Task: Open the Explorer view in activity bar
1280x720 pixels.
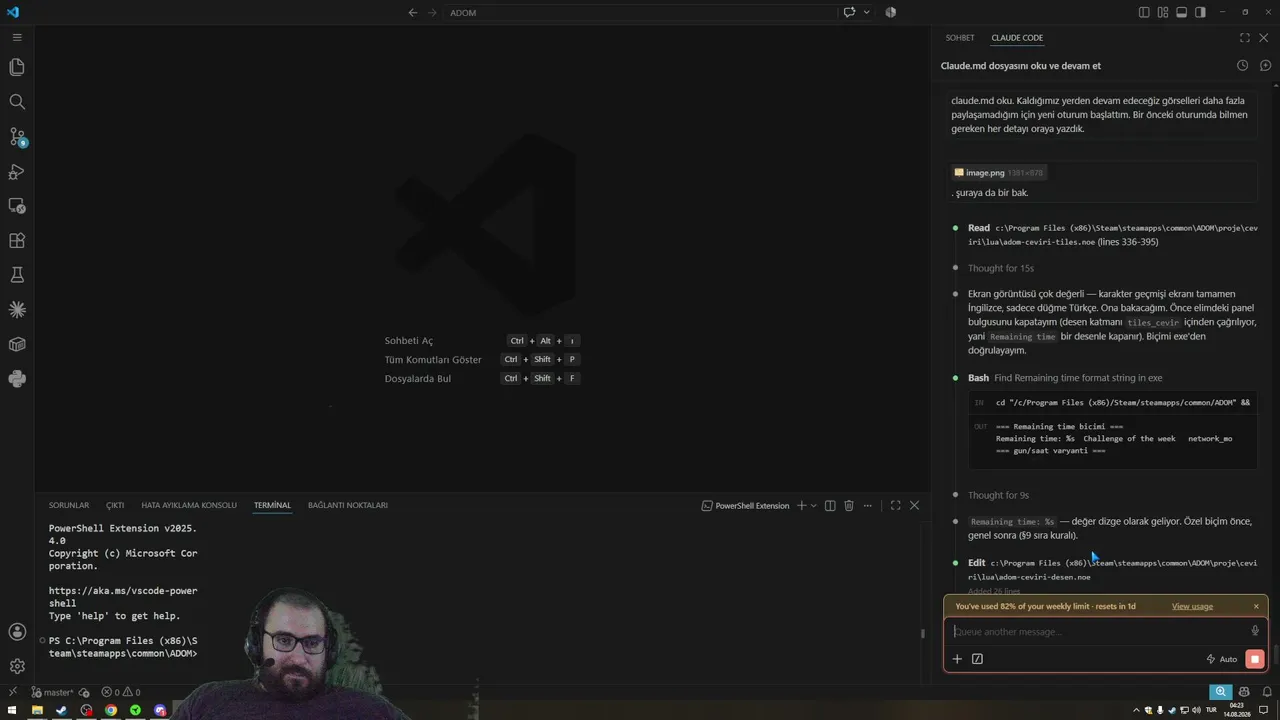Action: [17, 67]
